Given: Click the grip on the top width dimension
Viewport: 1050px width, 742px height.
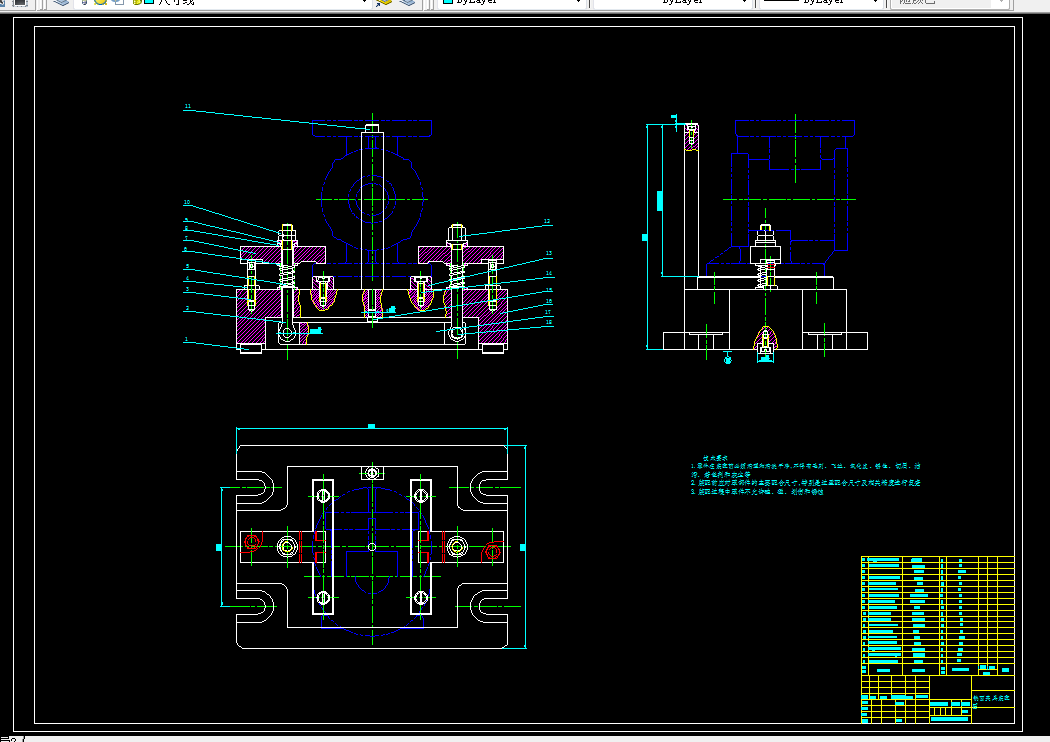Looking at the screenshot, I should [372, 426].
